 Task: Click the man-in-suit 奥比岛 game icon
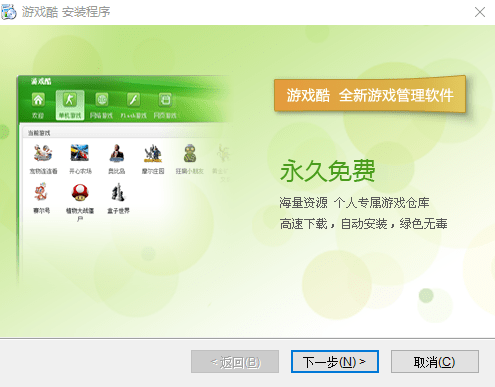pyautogui.click(x=117, y=153)
